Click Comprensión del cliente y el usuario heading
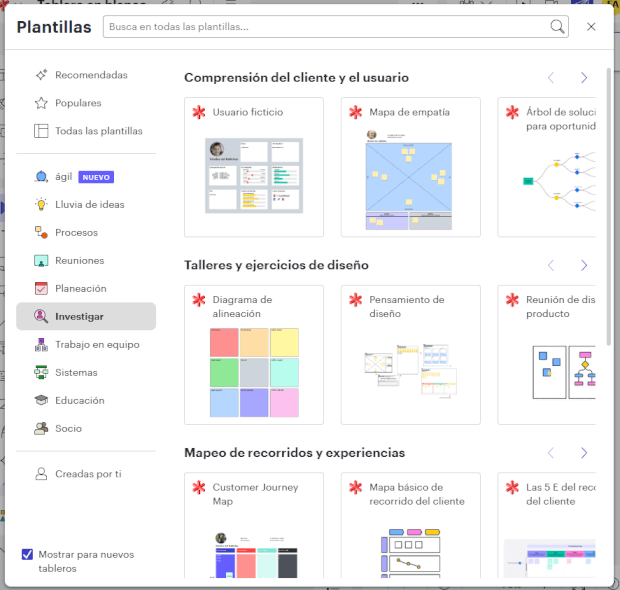Viewport: 620px width, 590px height. 296,78
